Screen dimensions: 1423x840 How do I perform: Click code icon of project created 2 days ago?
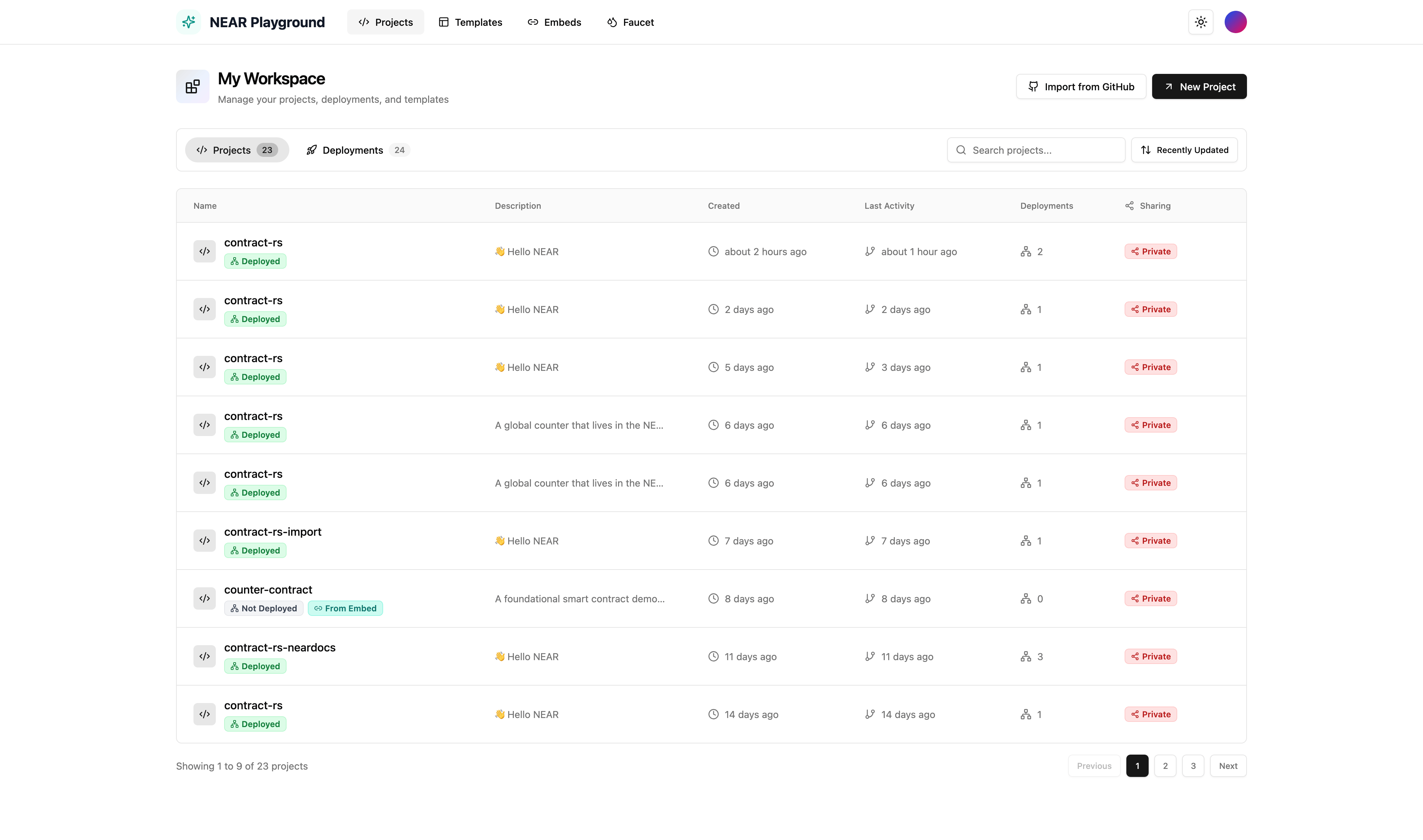coord(204,309)
